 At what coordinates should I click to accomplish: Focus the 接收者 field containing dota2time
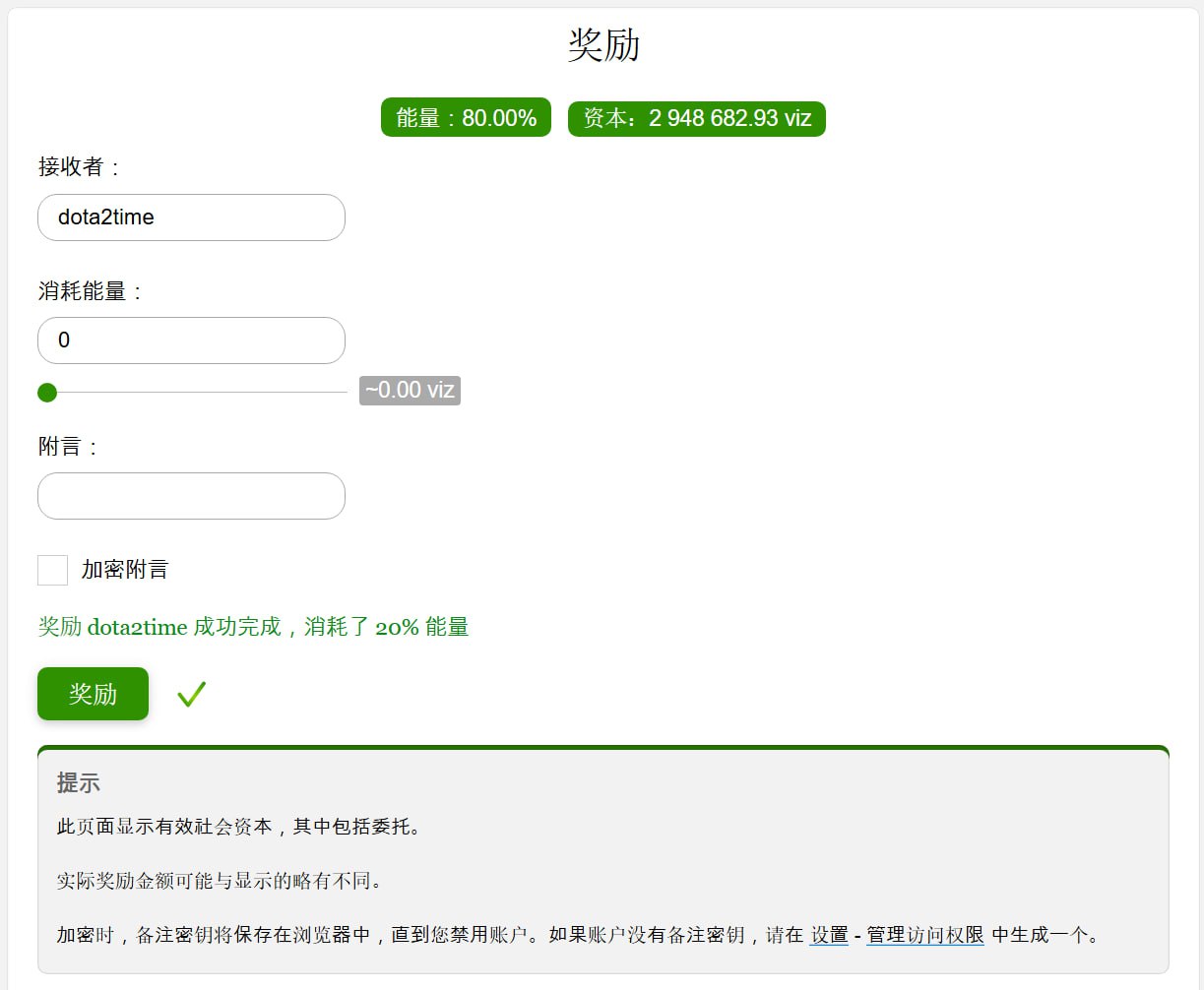click(191, 217)
